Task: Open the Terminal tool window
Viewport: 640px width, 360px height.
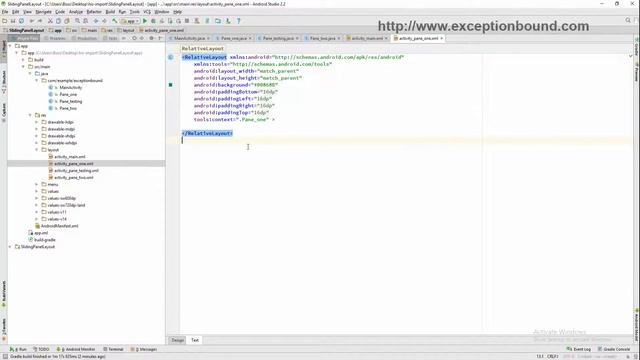Action: tap(113, 349)
